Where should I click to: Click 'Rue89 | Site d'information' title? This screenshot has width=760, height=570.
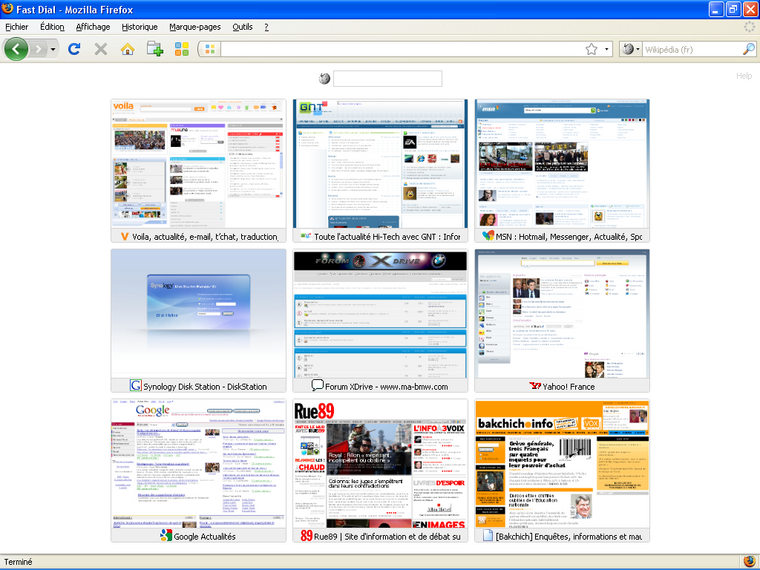[387, 537]
